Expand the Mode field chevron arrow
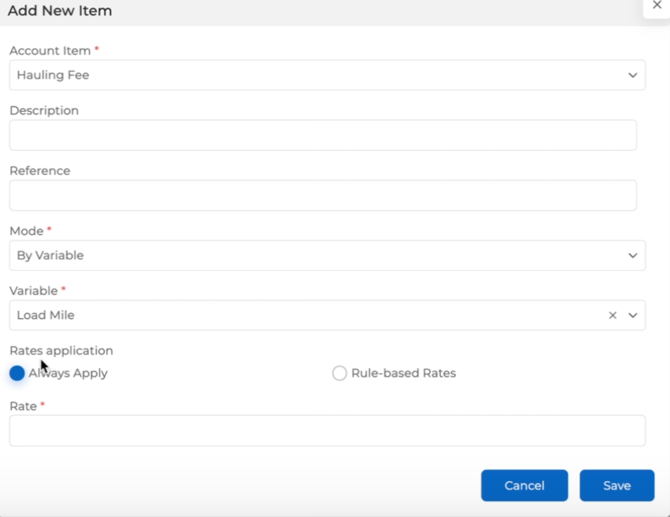 point(632,255)
